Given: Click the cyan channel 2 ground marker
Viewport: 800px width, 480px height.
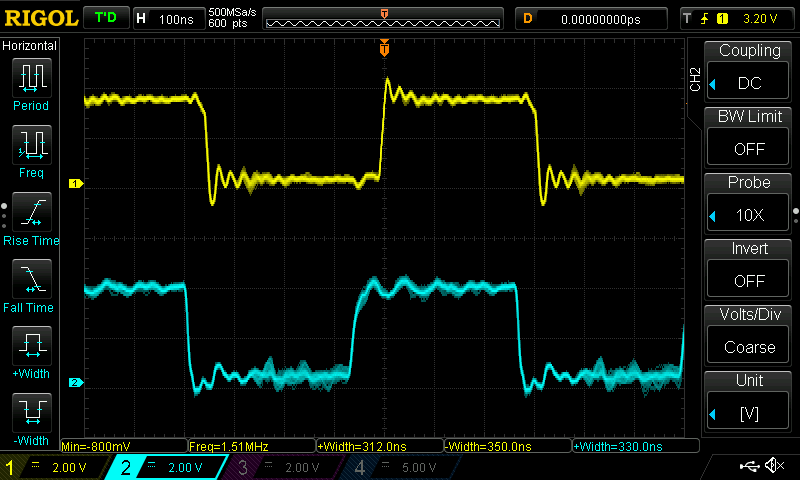Looking at the screenshot, I should click(x=76, y=383).
